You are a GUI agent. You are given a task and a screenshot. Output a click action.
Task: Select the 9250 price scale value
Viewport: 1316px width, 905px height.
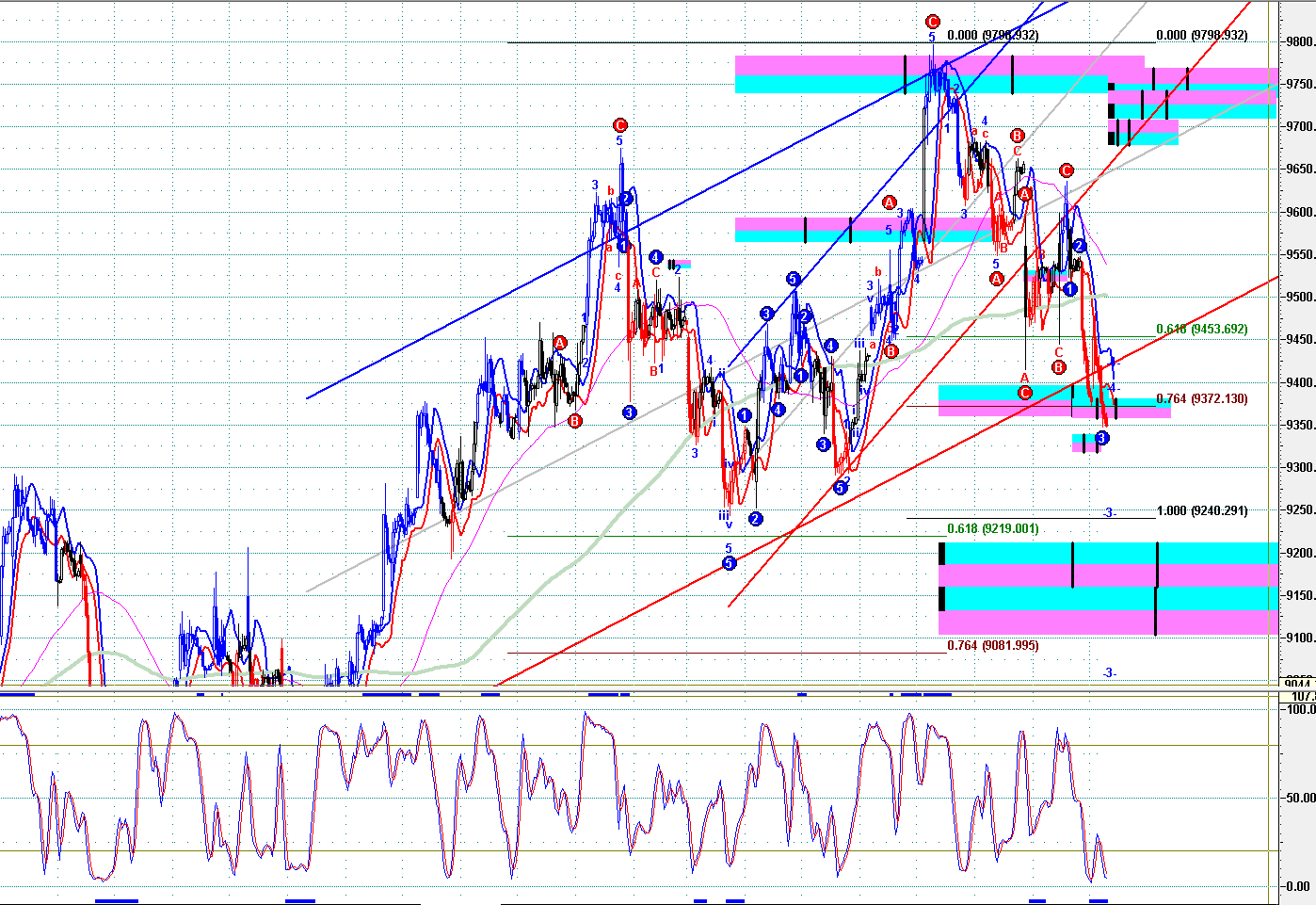click(1301, 509)
